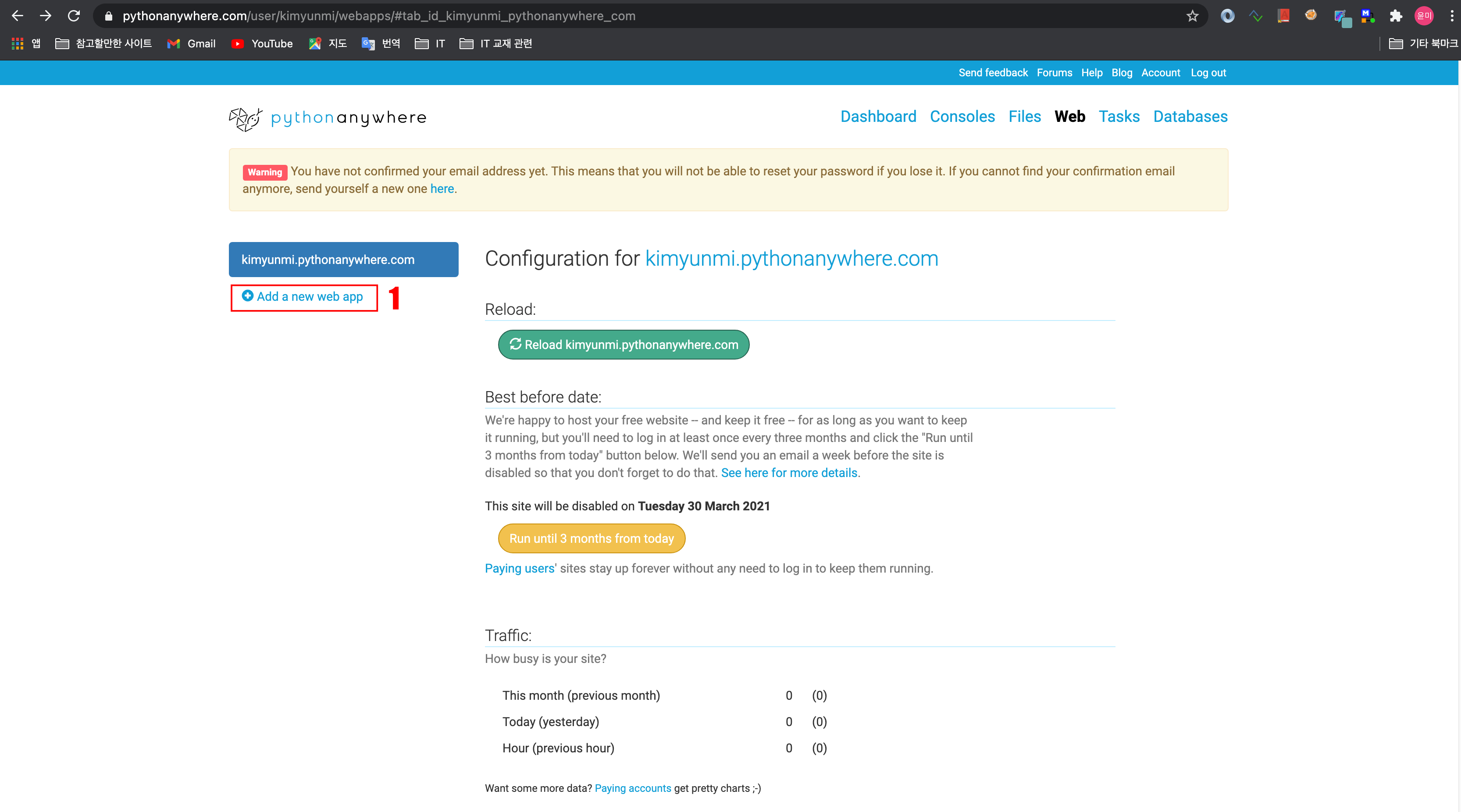Click the 'Best before date:' heading
This screenshot has width=1461, height=812.
pyautogui.click(x=543, y=397)
